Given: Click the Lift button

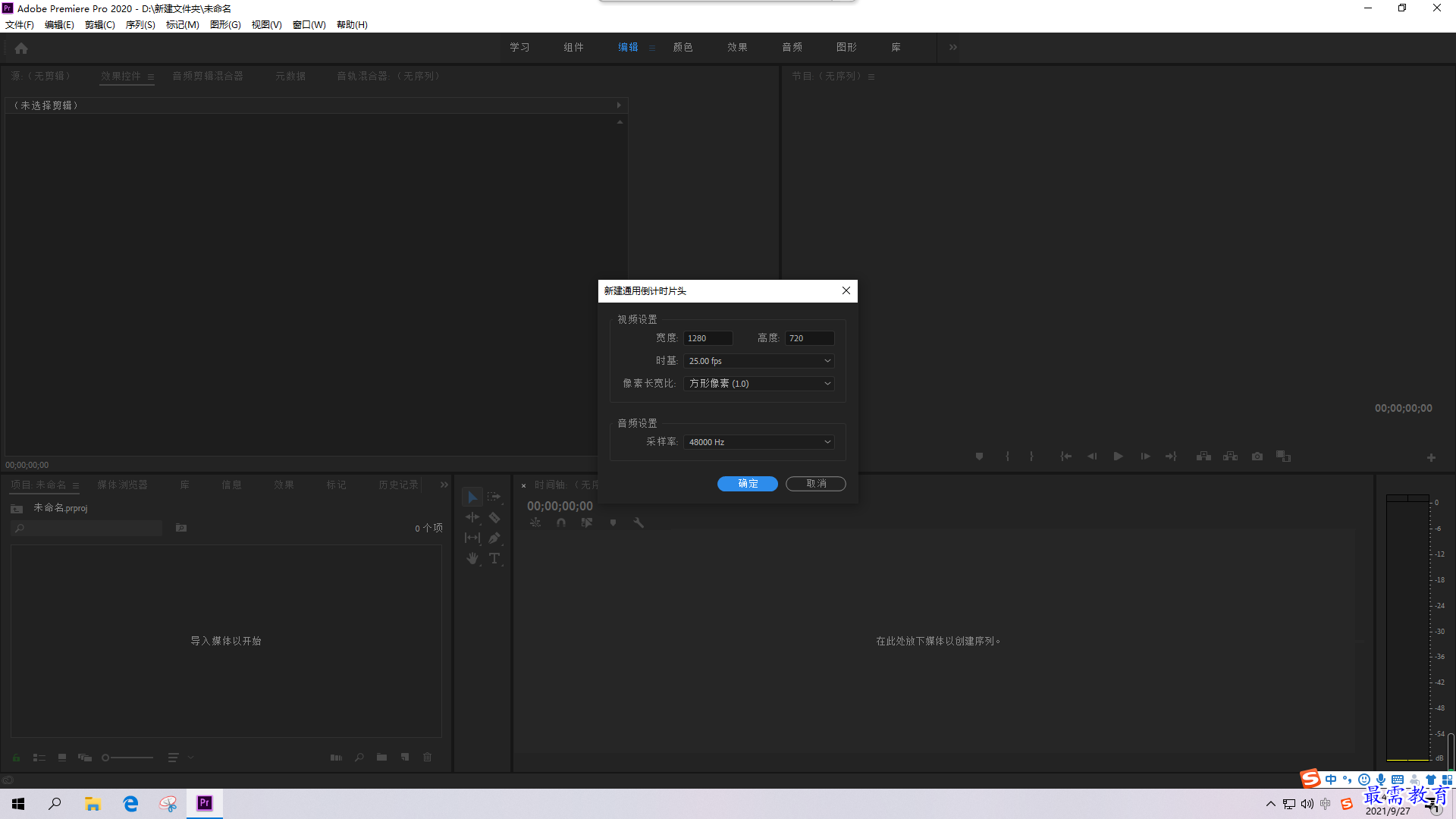Looking at the screenshot, I should 1203,457.
